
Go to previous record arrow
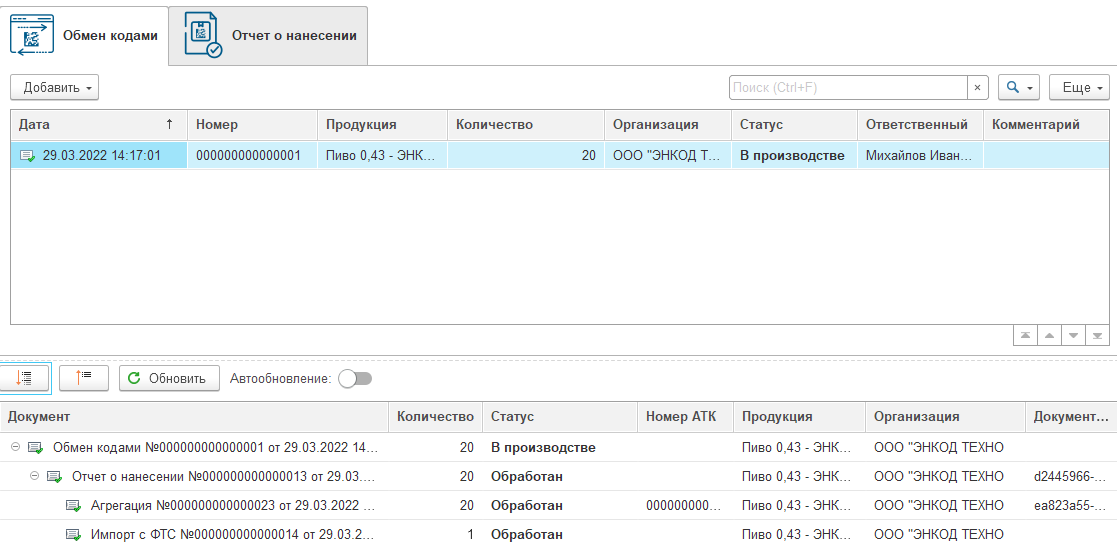point(1049,336)
